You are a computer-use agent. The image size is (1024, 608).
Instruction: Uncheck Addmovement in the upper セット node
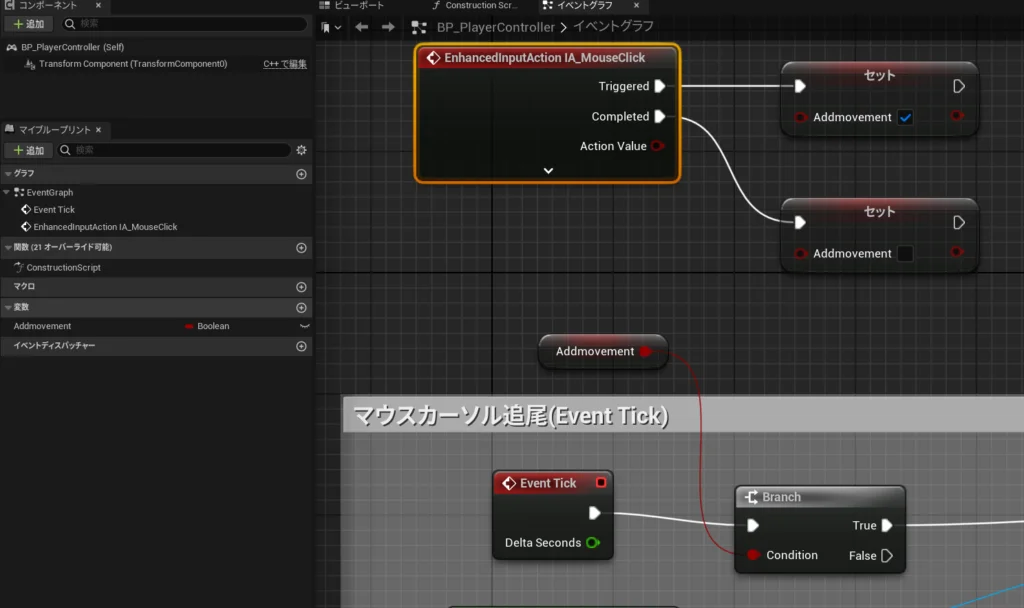(905, 117)
